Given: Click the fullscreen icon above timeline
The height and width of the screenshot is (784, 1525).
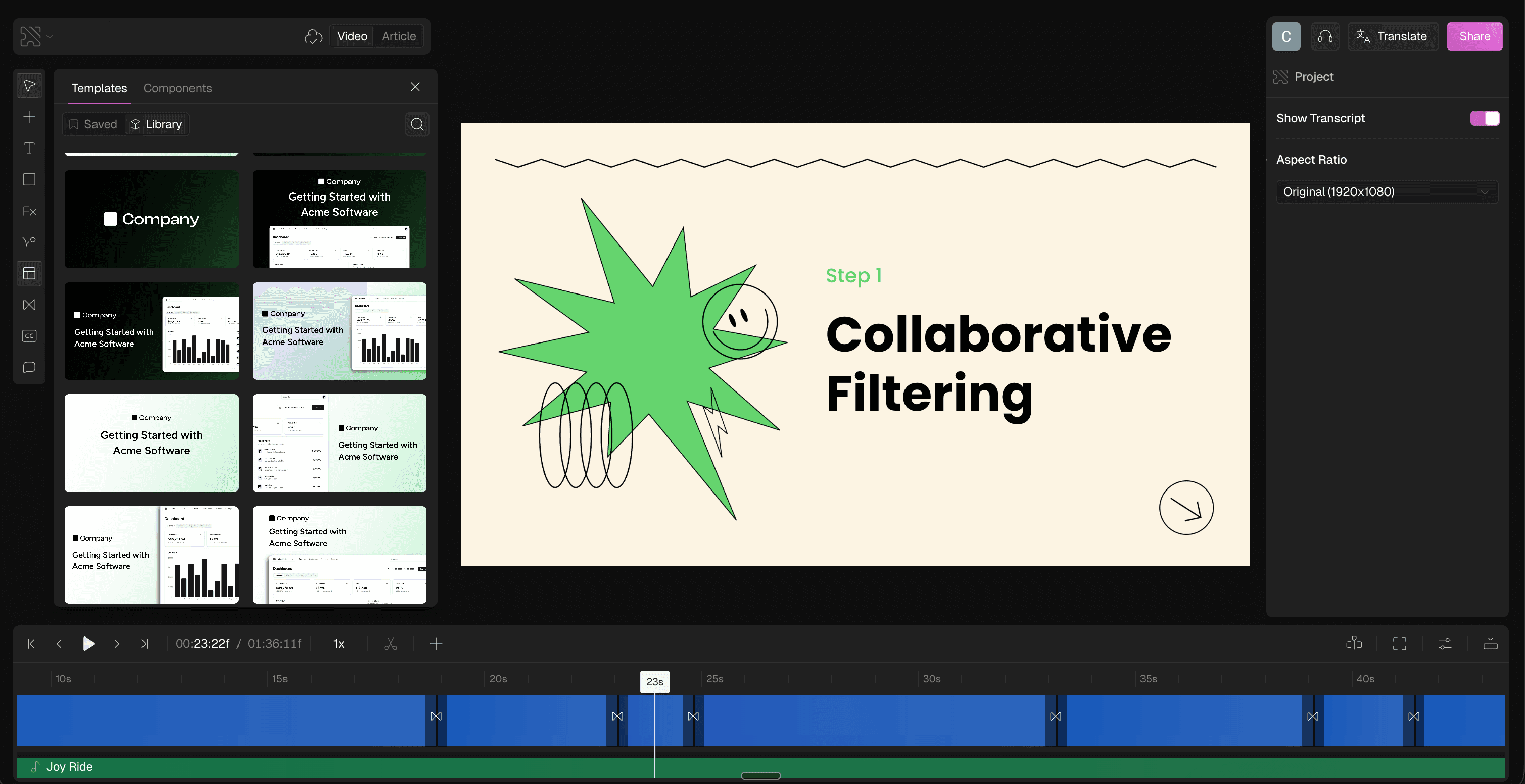Looking at the screenshot, I should point(1400,644).
